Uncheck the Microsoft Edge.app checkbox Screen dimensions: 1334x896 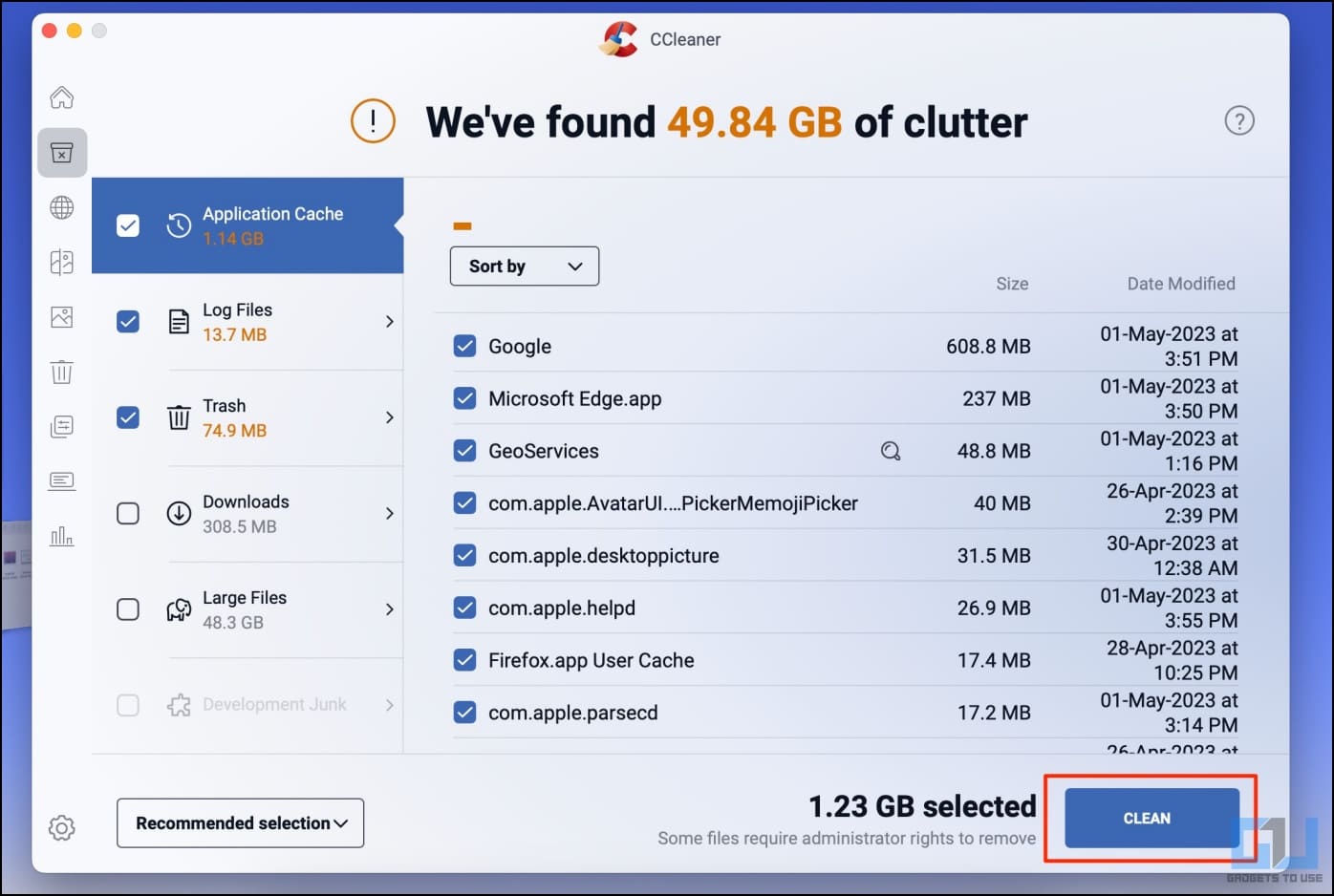[464, 398]
